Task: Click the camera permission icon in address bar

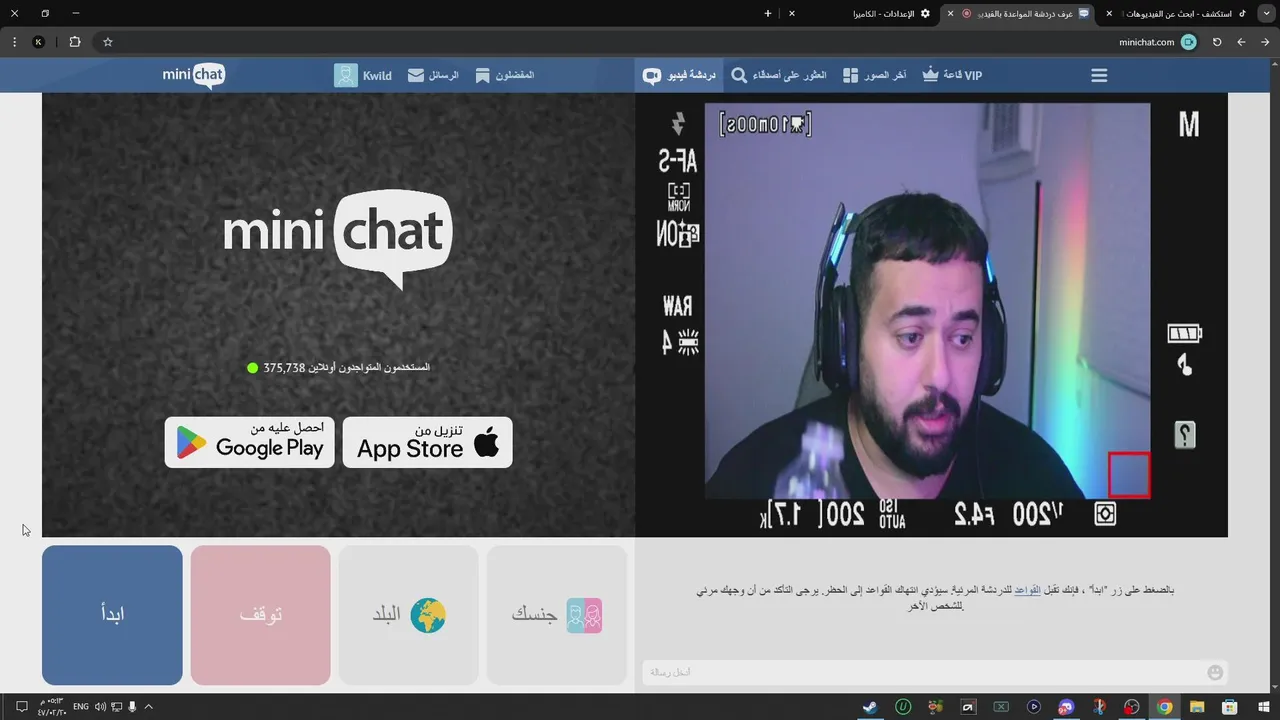Action: click(1188, 42)
